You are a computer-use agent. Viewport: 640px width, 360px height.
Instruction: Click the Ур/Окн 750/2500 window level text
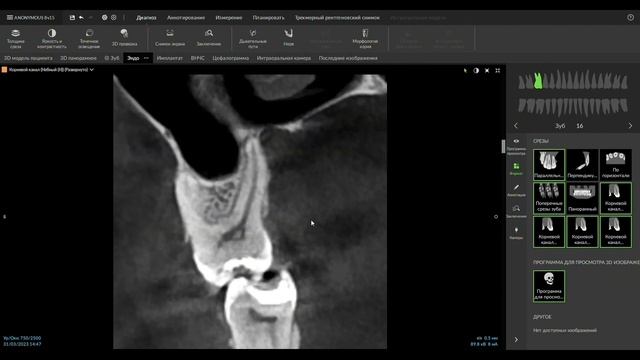(x=22, y=338)
